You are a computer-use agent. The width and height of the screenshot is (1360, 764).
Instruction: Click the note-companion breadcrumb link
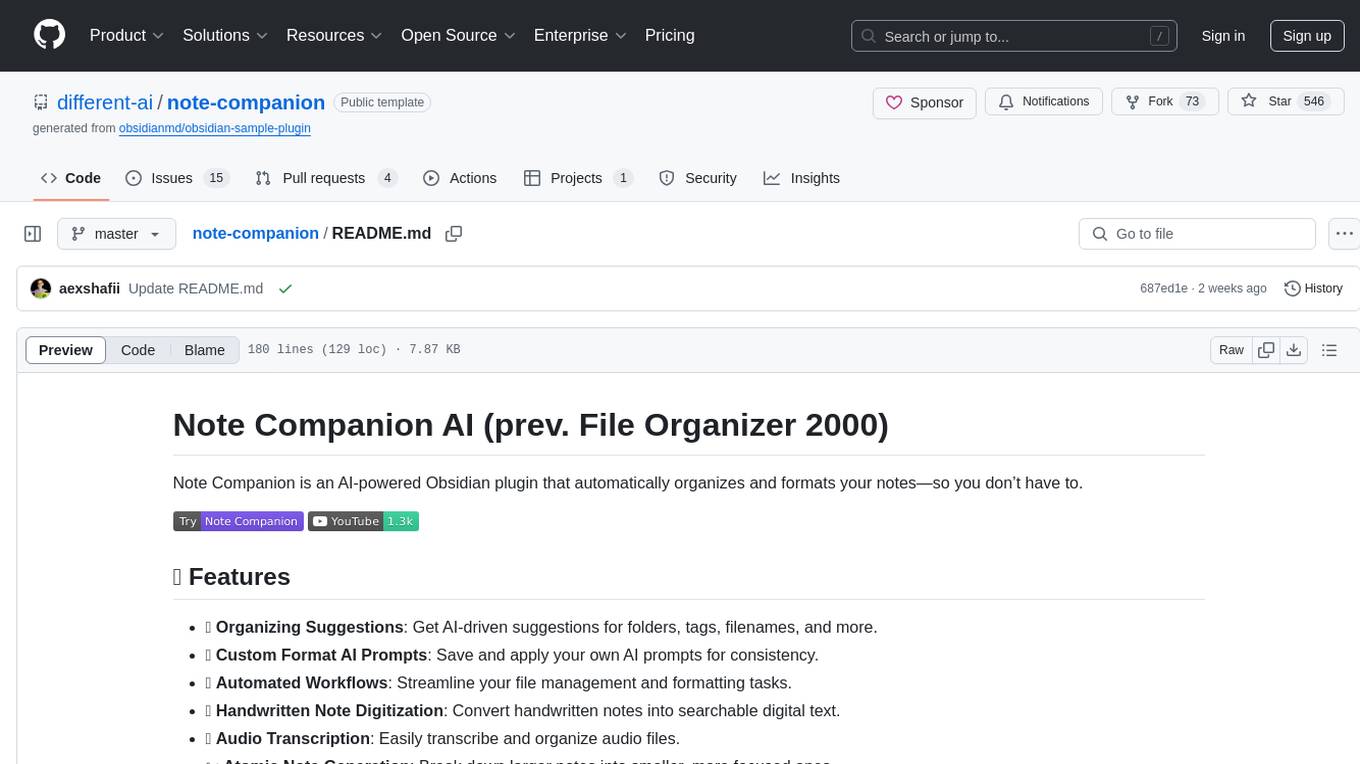(255, 233)
